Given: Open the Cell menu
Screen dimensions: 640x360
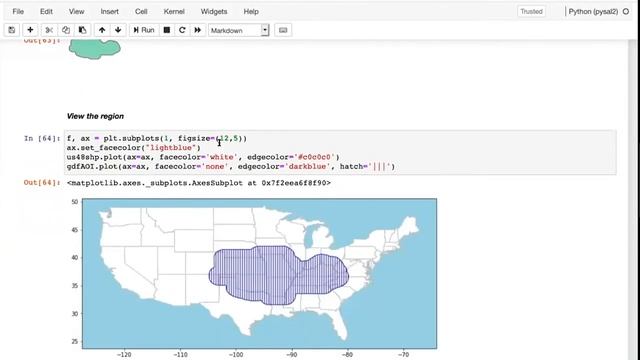Looking at the screenshot, I should [x=141, y=11].
